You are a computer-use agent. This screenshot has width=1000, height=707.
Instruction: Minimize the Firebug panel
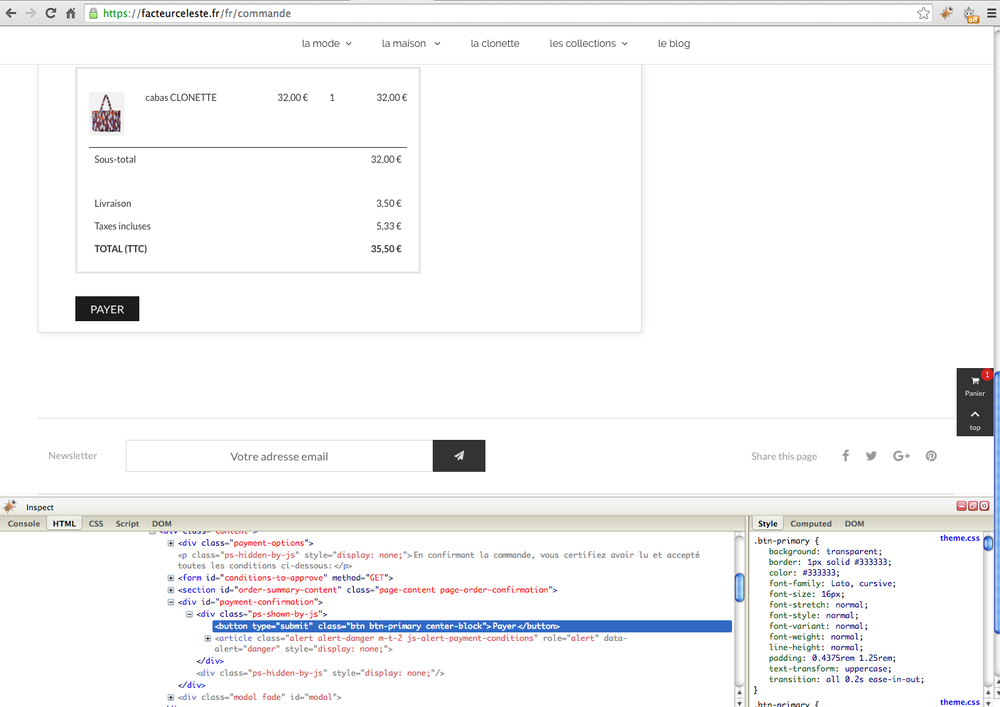[x=961, y=506]
